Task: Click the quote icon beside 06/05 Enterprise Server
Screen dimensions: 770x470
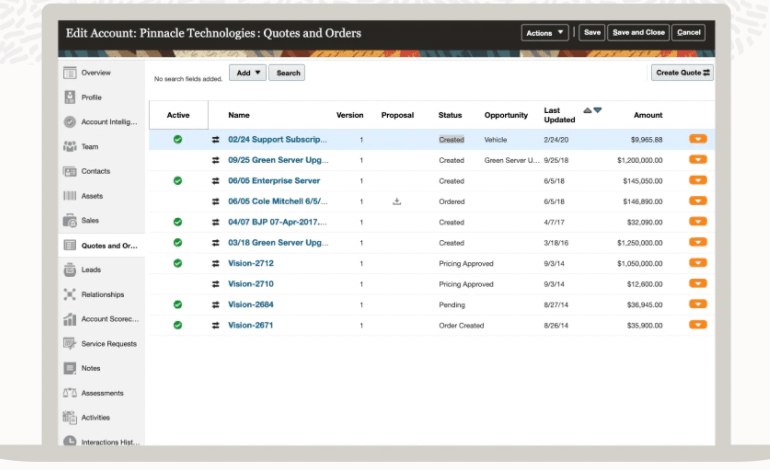Action: [x=216, y=181]
